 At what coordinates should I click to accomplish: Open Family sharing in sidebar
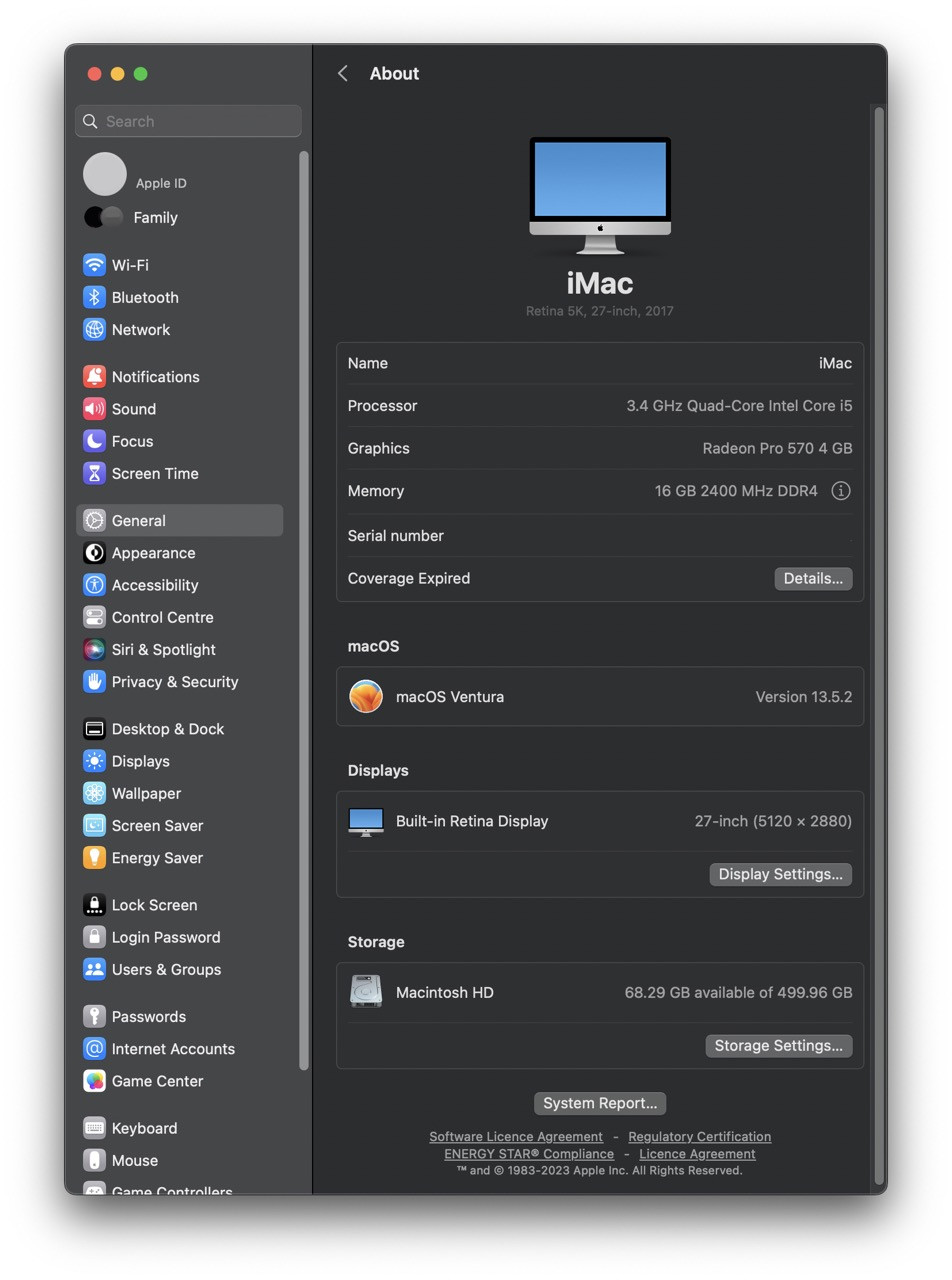coord(131,217)
